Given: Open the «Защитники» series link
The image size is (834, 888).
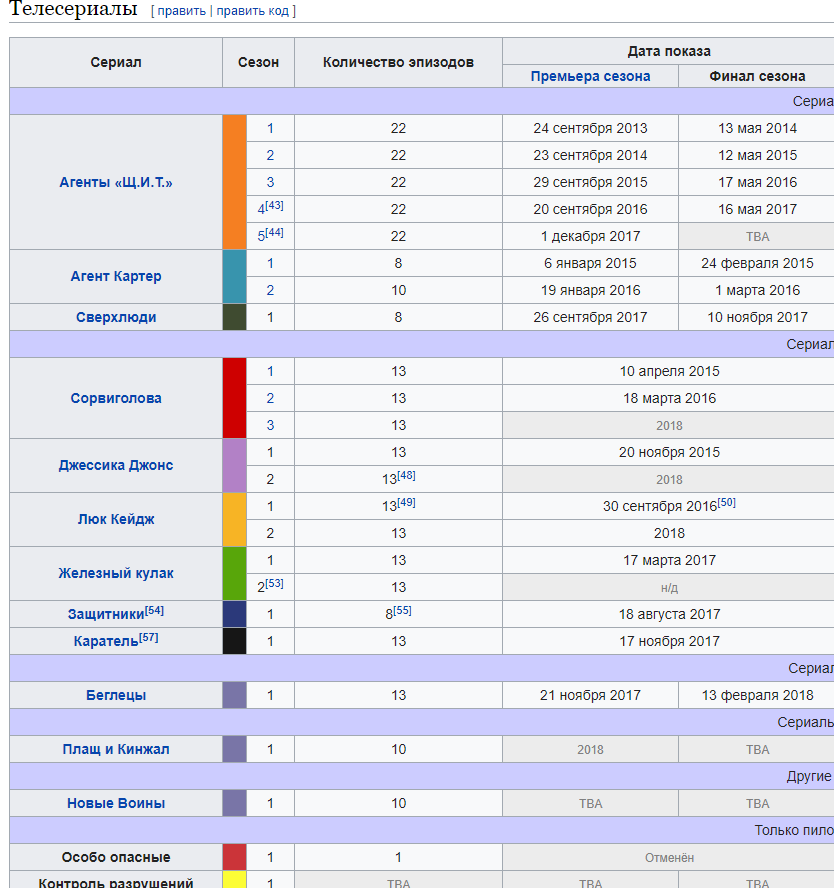Looking at the screenshot, I should coord(106,614).
